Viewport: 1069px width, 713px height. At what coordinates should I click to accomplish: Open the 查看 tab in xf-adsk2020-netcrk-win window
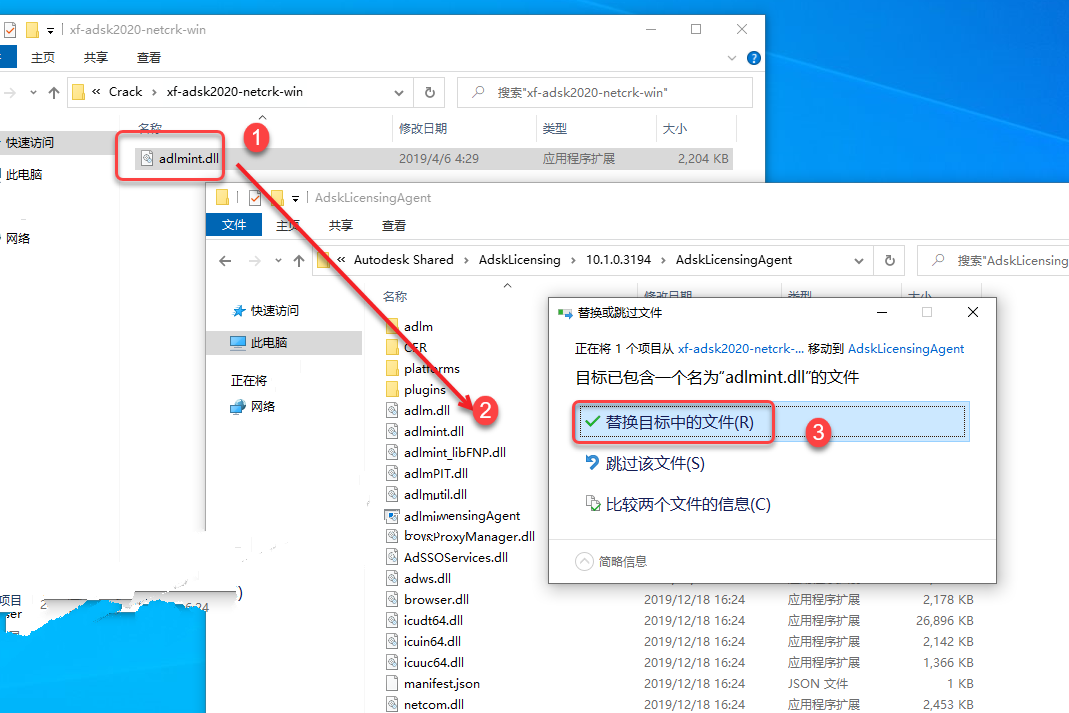[x=149, y=58]
